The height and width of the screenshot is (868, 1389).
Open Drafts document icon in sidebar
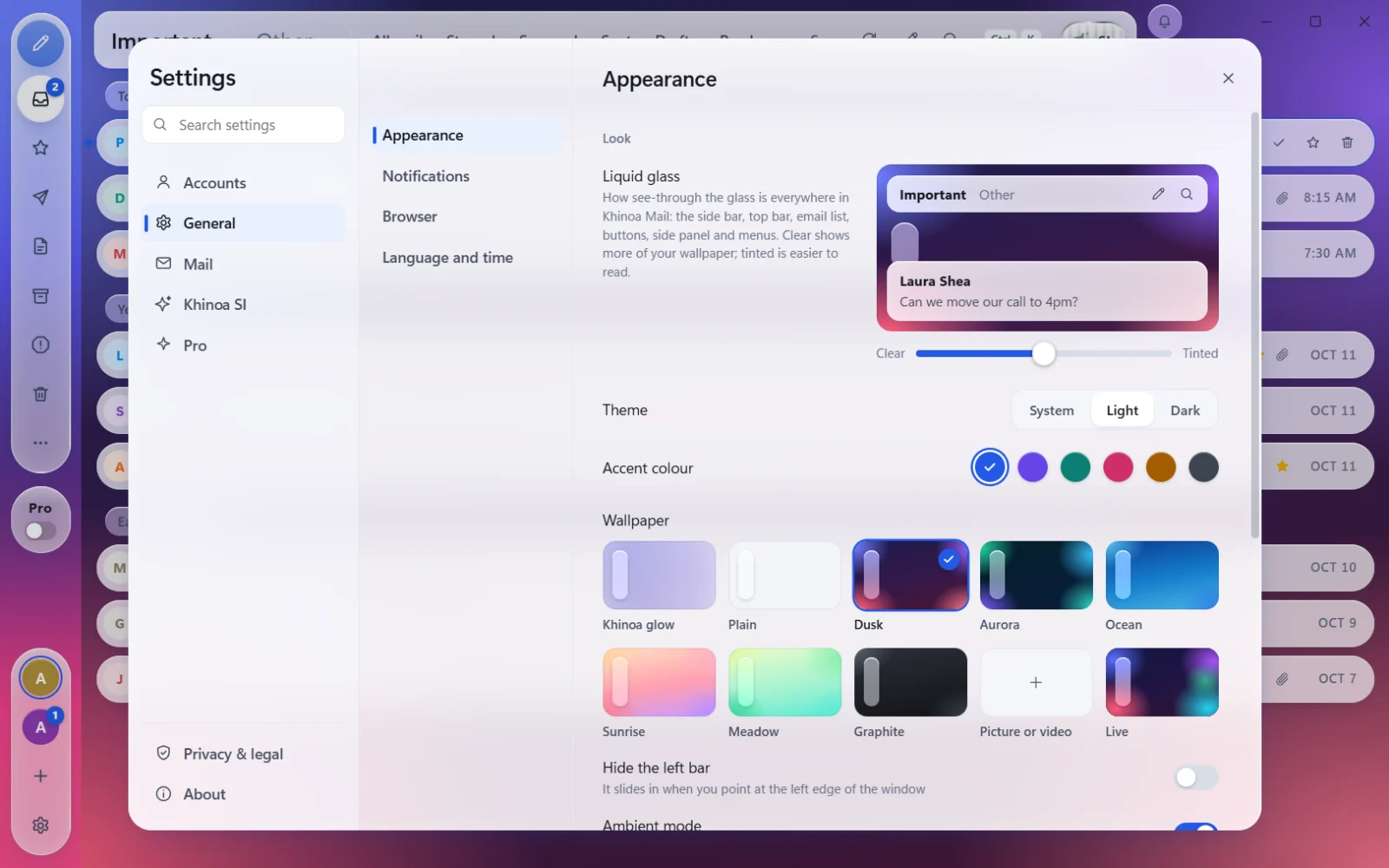pos(41,247)
